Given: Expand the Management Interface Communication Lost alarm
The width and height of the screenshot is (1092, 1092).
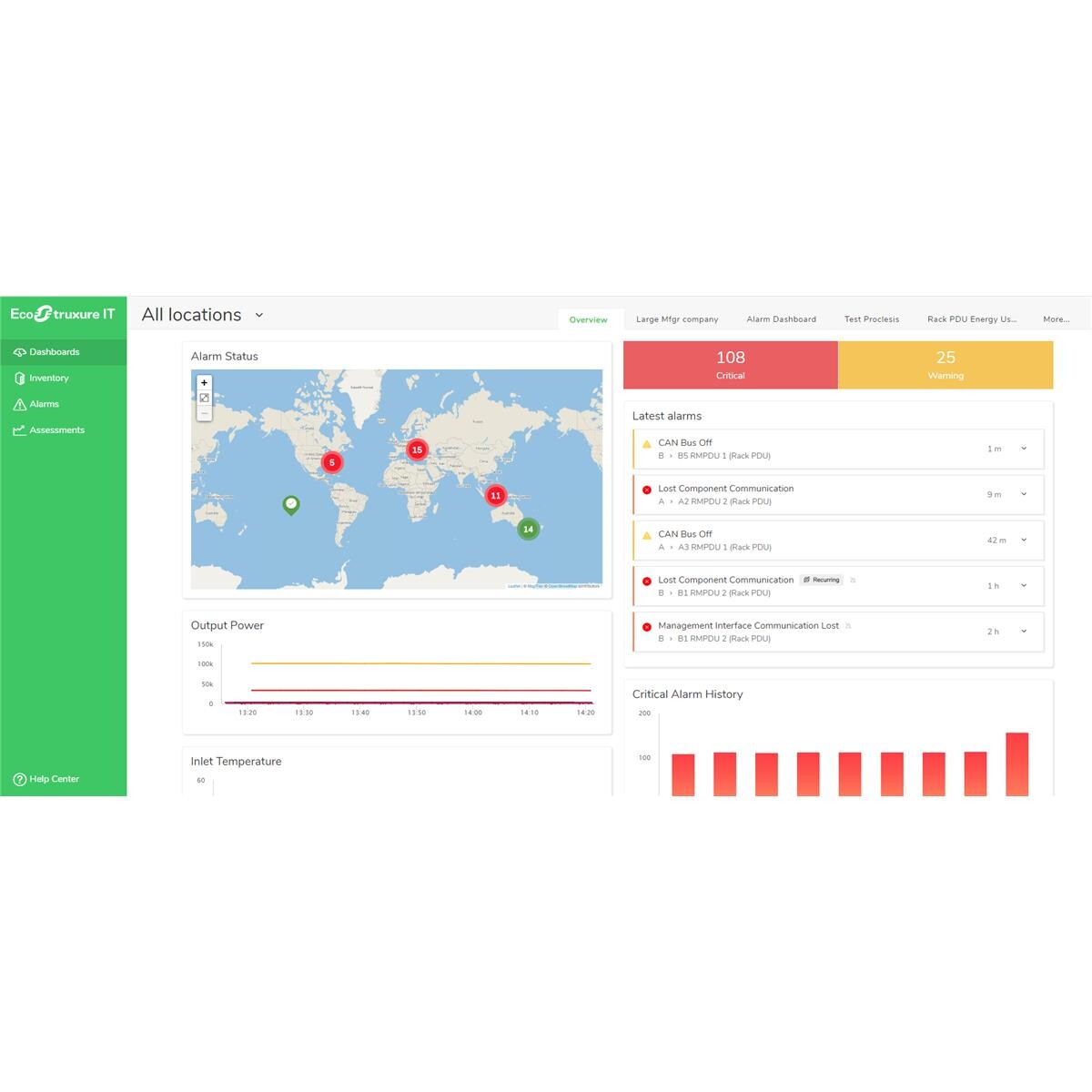Looking at the screenshot, I should (x=1024, y=632).
